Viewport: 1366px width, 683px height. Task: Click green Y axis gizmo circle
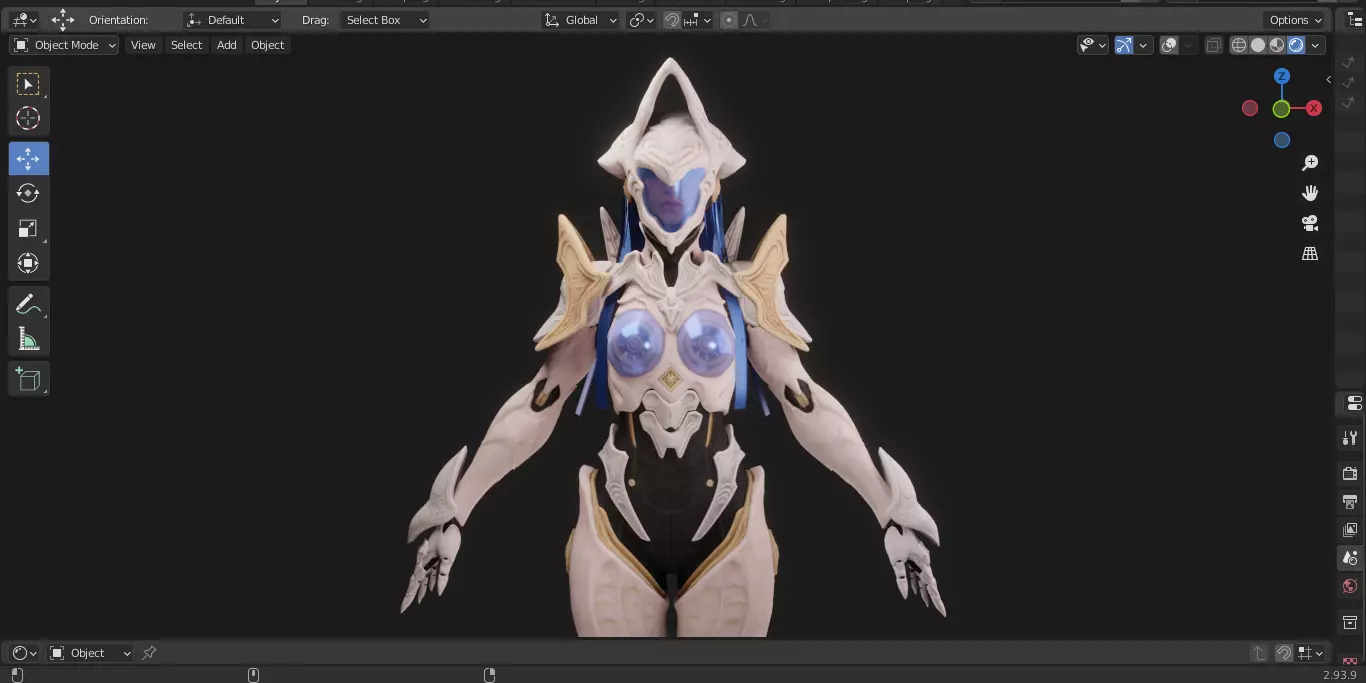point(1281,109)
